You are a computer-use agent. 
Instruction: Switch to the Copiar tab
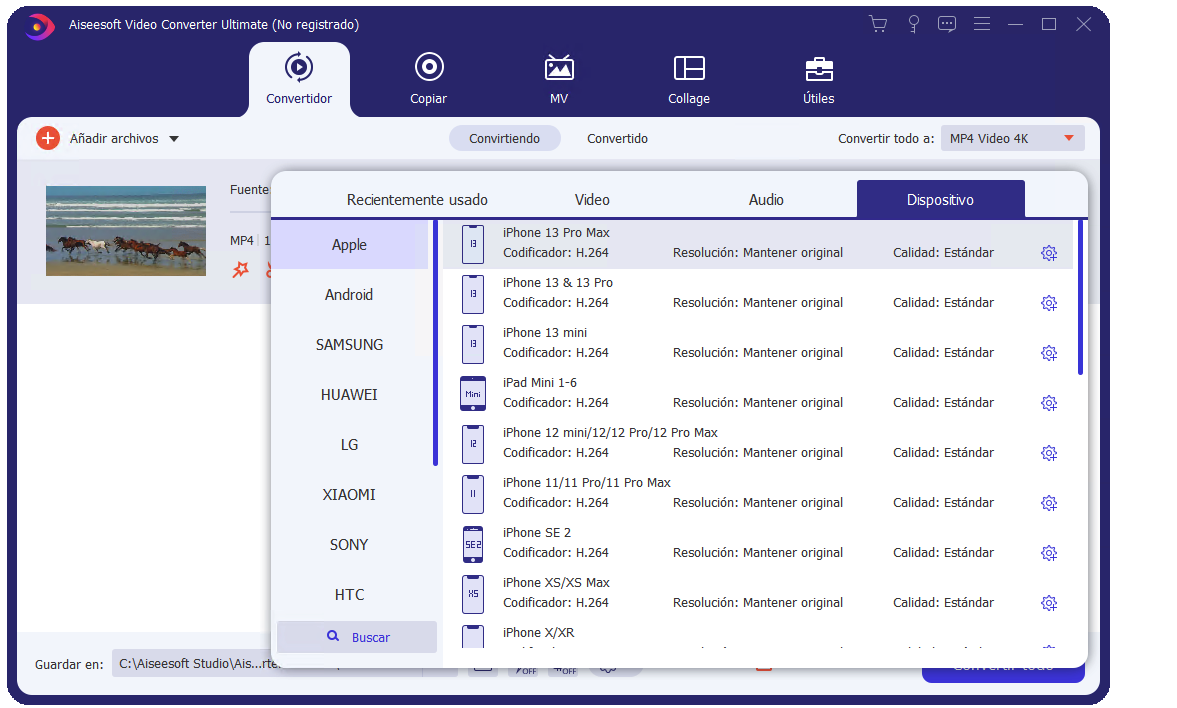click(429, 79)
